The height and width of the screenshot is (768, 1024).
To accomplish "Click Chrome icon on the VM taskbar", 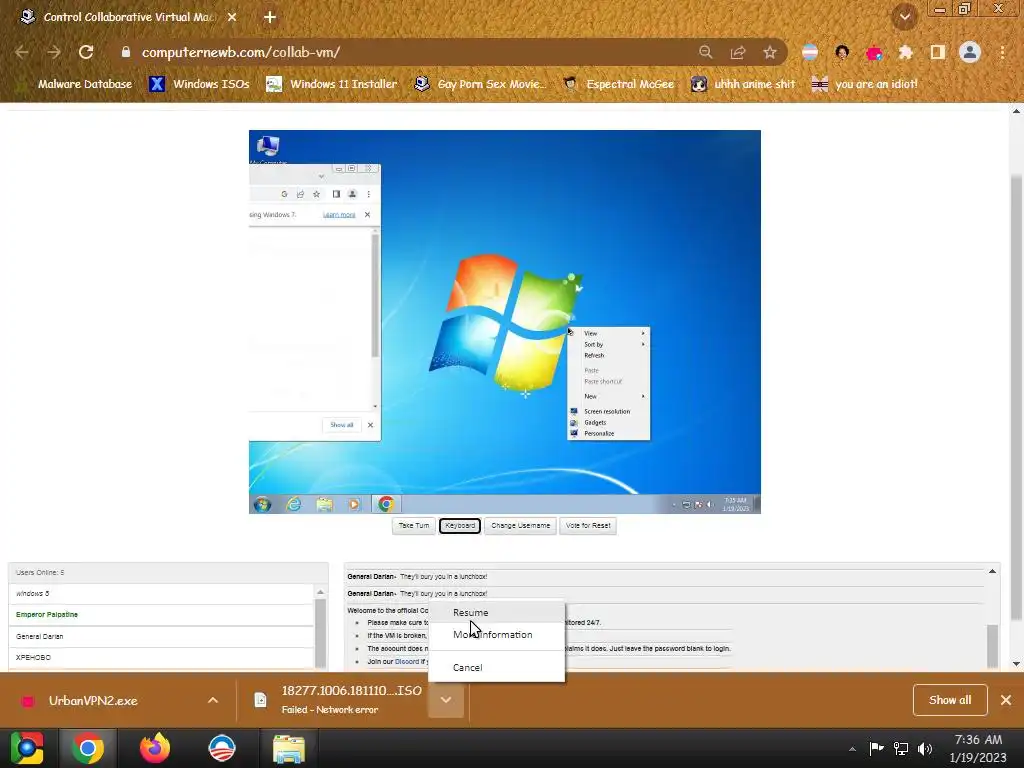I will point(386,504).
